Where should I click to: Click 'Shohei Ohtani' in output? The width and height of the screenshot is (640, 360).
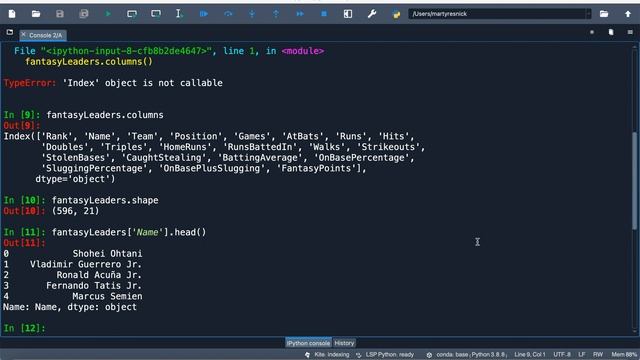click(107, 254)
